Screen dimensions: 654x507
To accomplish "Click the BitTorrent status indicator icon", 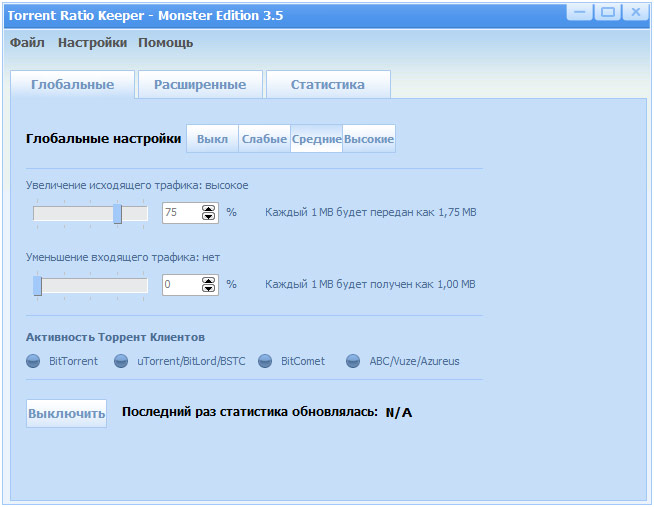I will (x=33, y=361).
